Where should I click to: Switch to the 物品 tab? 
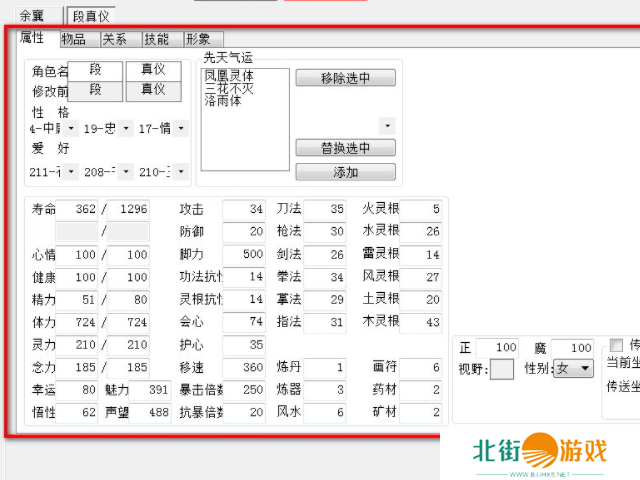pos(73,39)
